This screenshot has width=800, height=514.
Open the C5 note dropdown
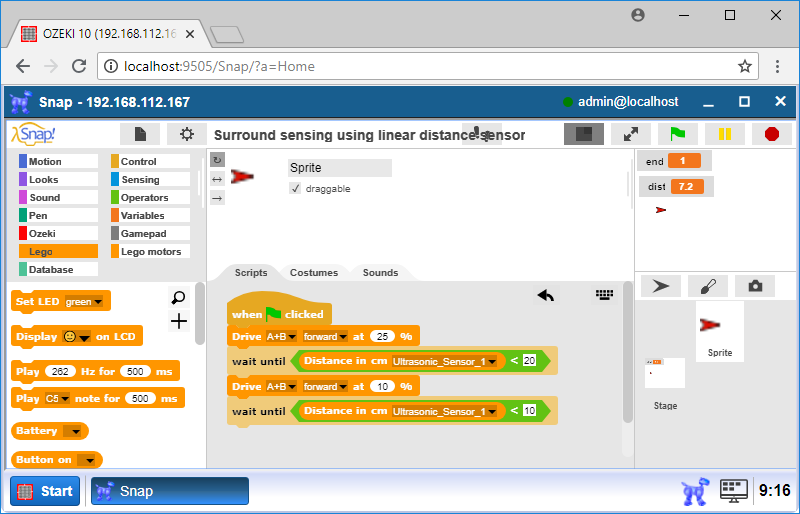coord(57,399)
